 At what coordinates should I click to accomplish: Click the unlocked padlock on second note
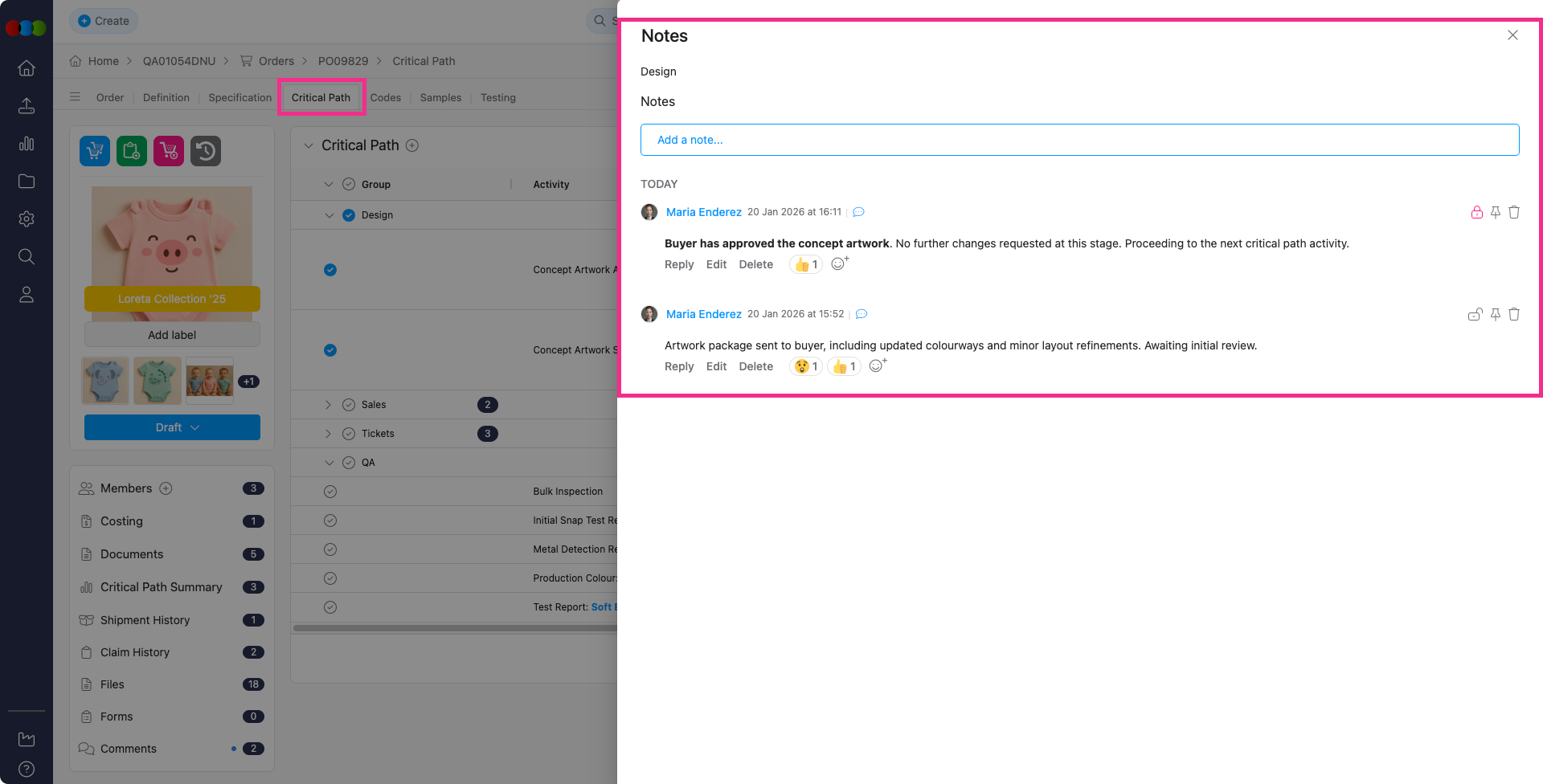pyautogui.click(x=1475, y=315)
